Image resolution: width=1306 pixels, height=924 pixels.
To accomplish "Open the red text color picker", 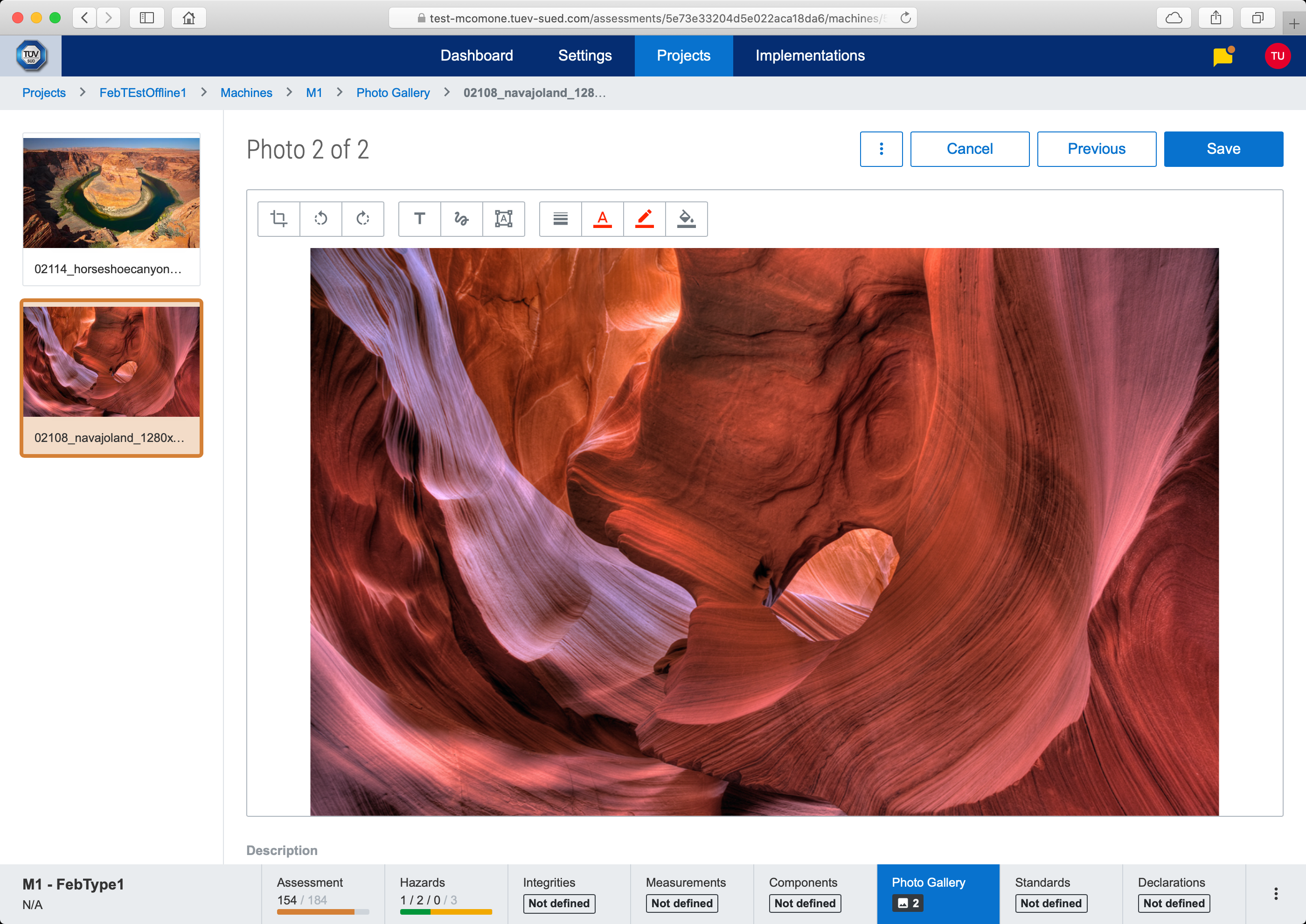I will [x=602, y=219].
